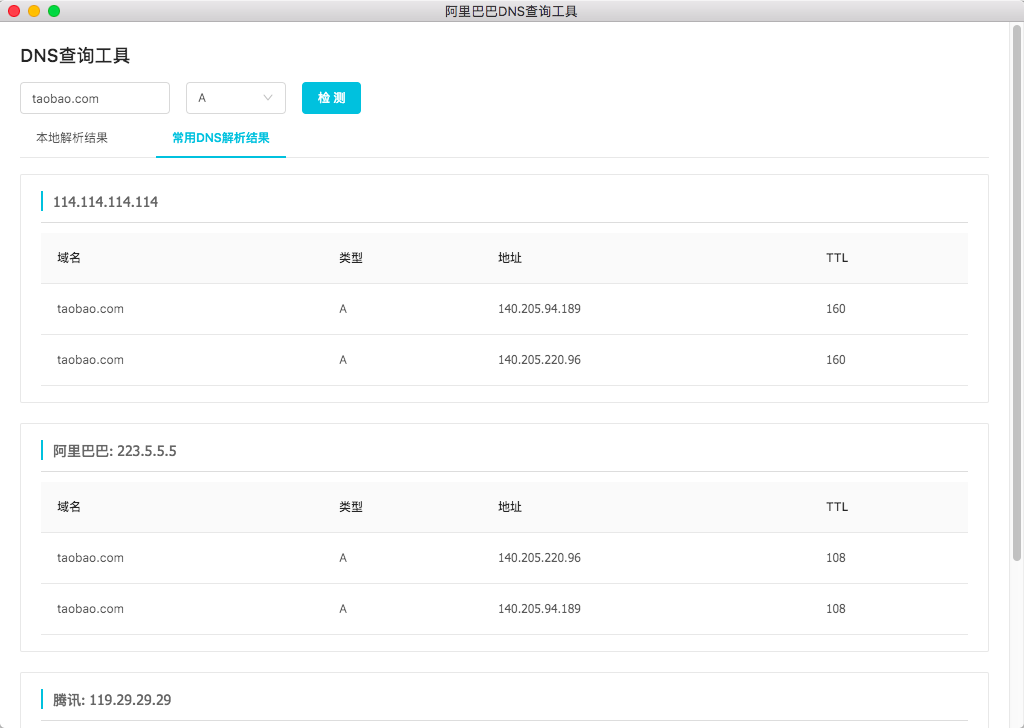Image resolution: width=1024 pixels, height=728 pixels.
Task: Click the 阿里巴巴: 223.5.5.5 section title
Action: tap(115, 451)
